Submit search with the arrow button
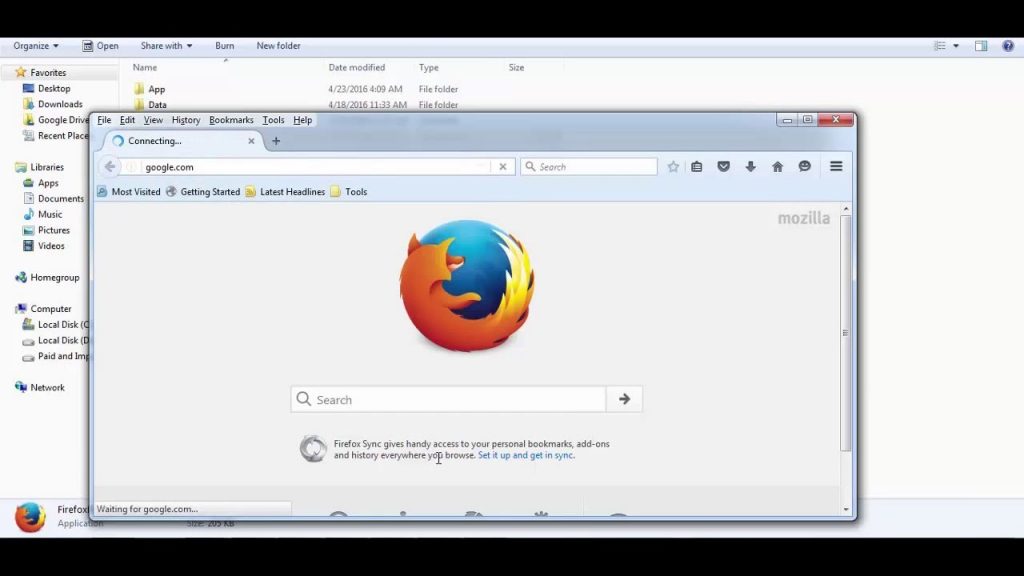 click(623, 398)
